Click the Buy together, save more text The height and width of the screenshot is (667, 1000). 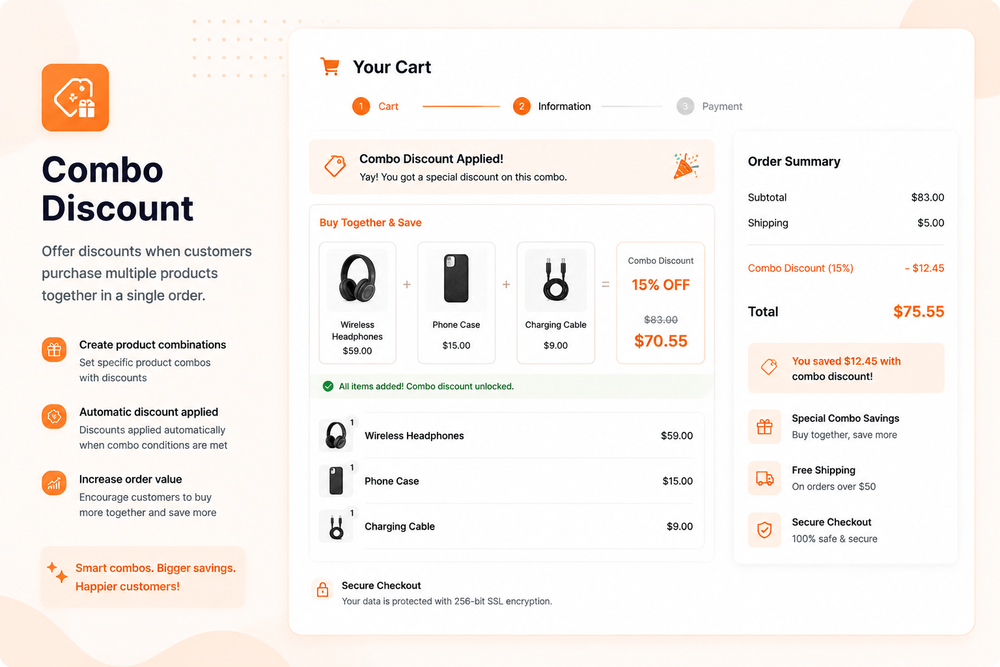click(x=844, y=435)
